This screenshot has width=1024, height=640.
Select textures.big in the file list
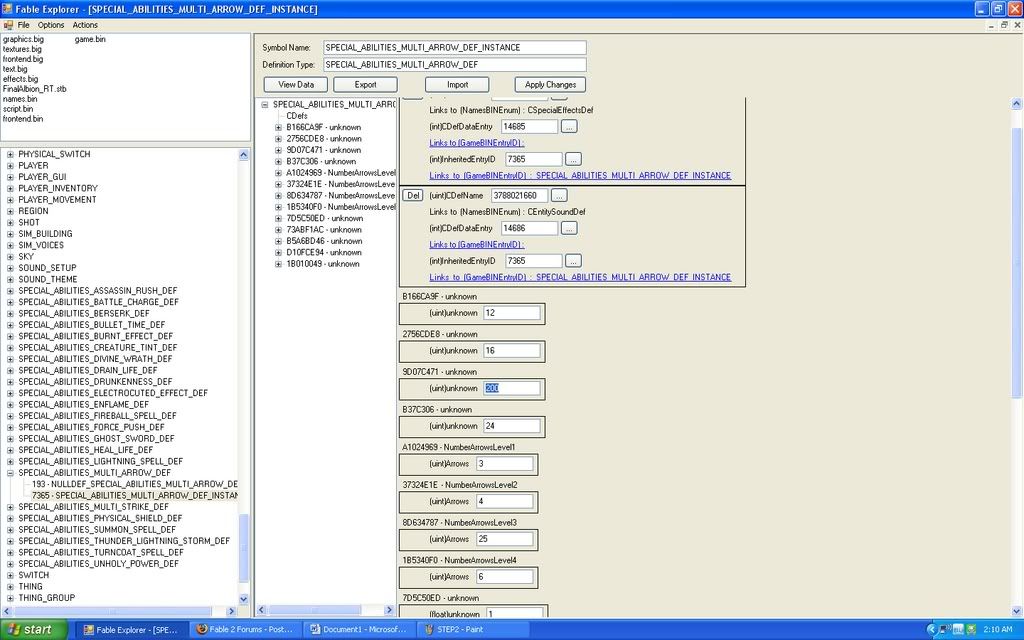pos(22,49)
